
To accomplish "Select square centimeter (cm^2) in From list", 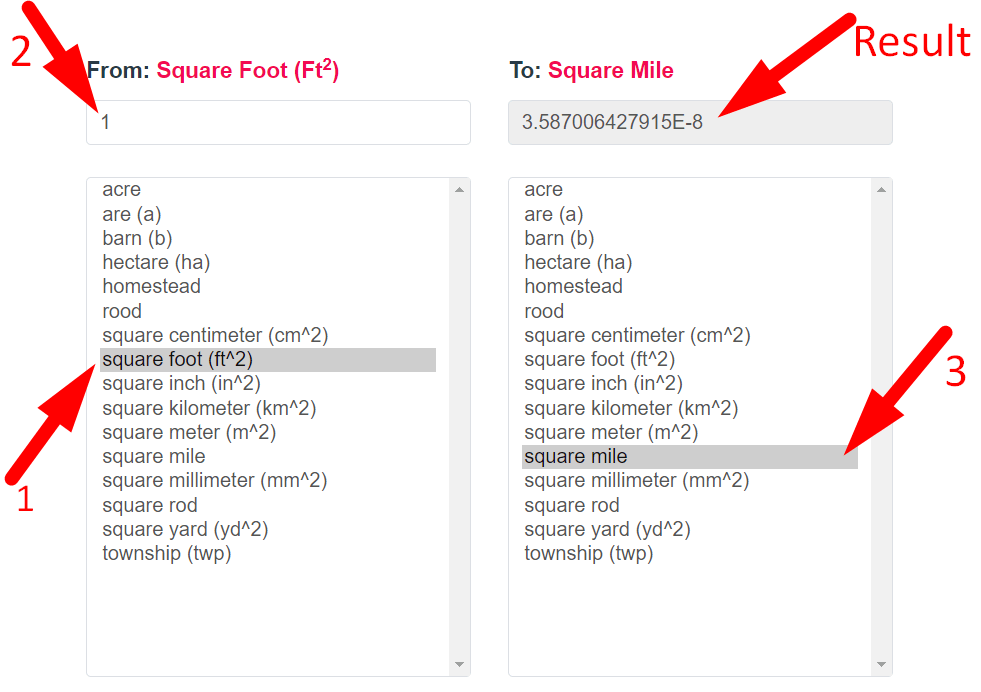I will pyautogui.click(x=215, y=335).
